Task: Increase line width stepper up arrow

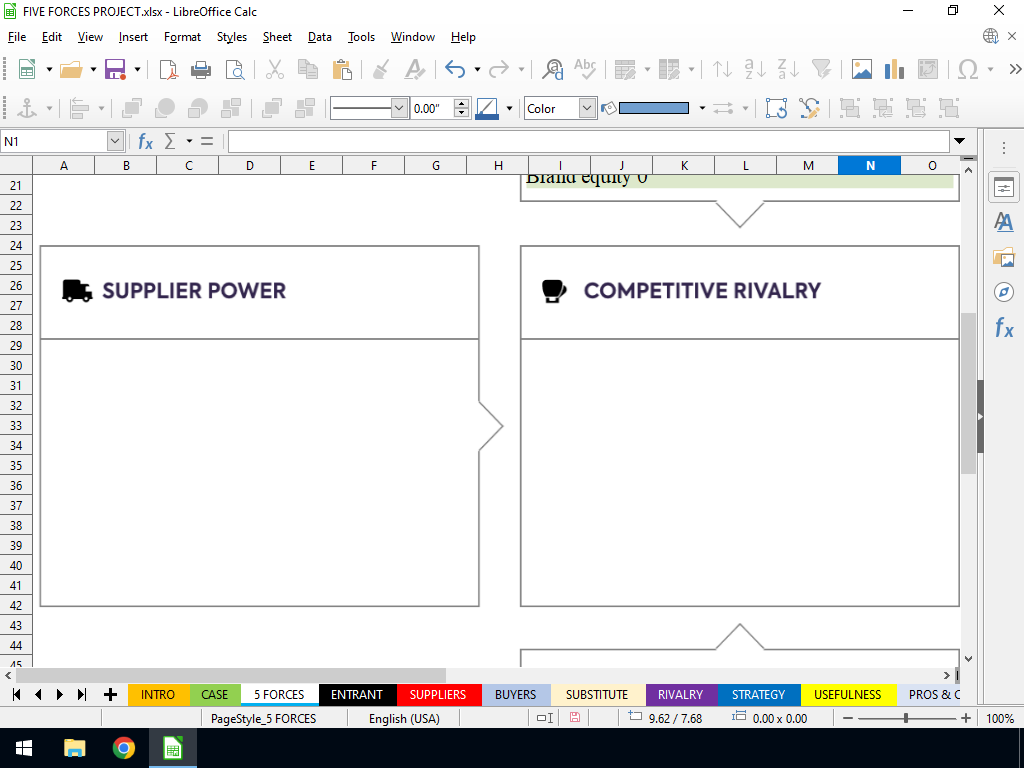Action: pos(461,104)
